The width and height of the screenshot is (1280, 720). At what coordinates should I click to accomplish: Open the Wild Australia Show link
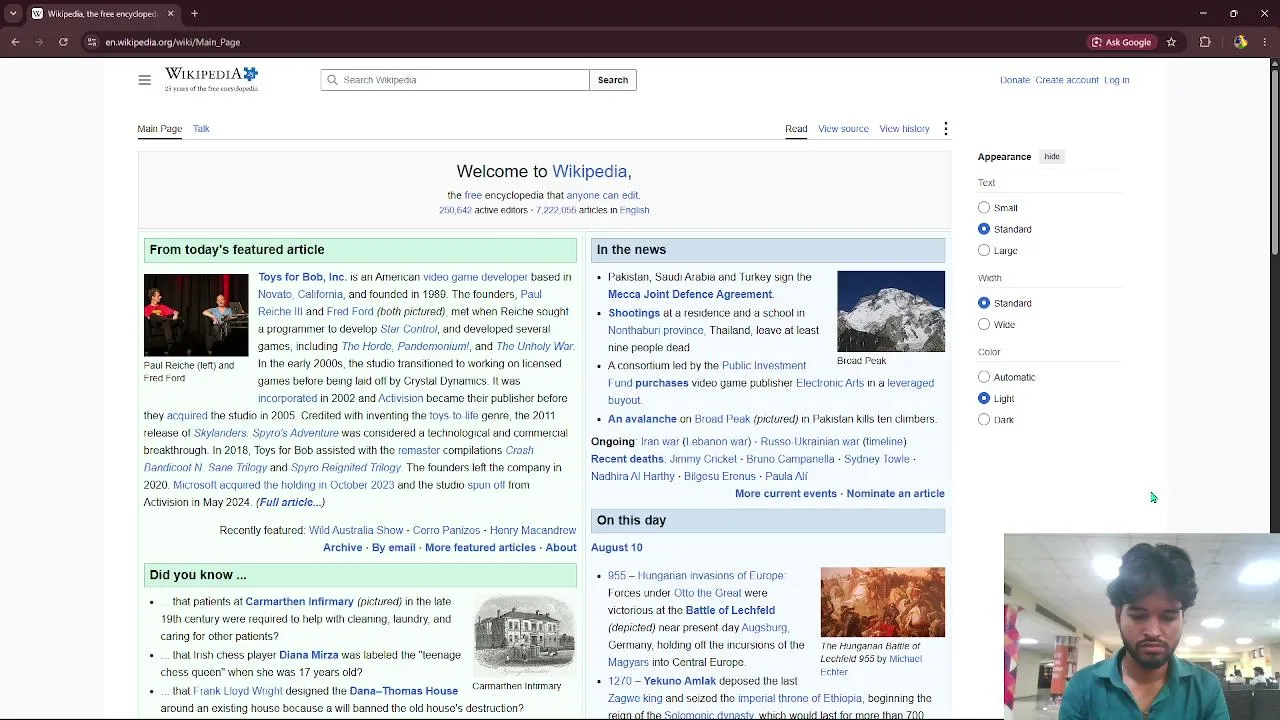(356, 530)
